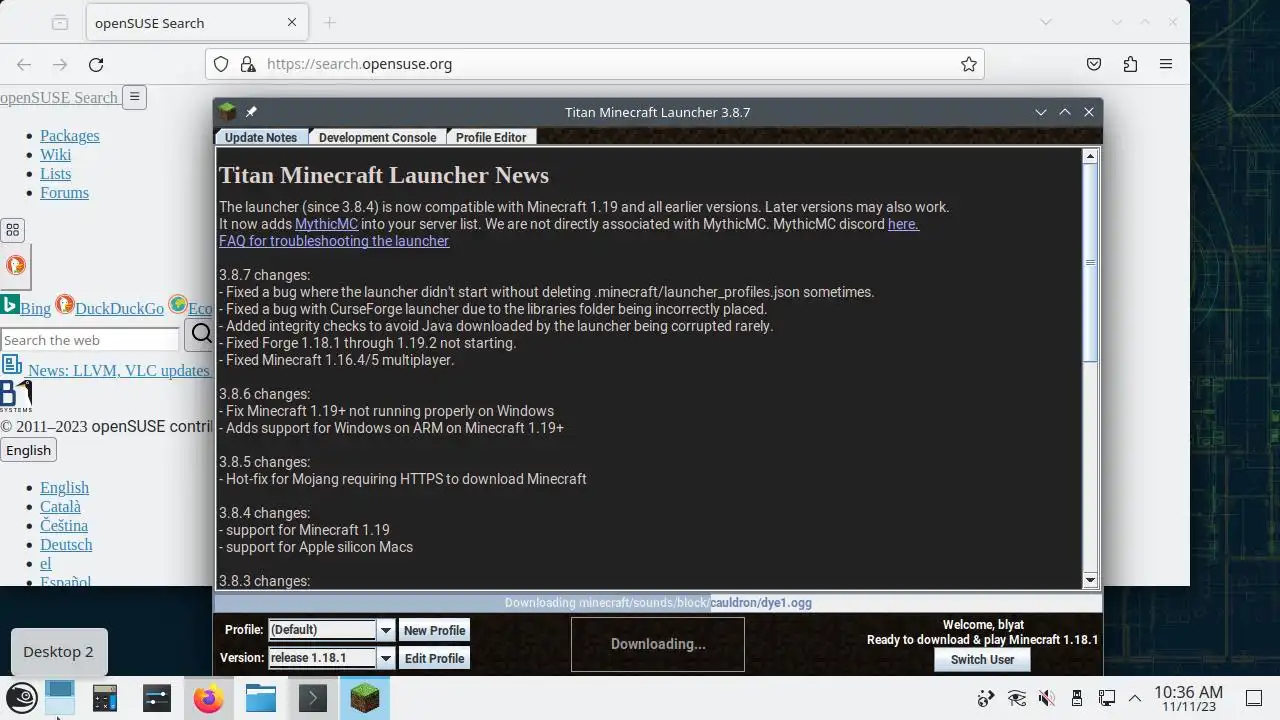The width and height of the screenshot is (1280, 720).
Task: Unmute audio via the tray volume icon
Action: click(x=1047, y=698)
